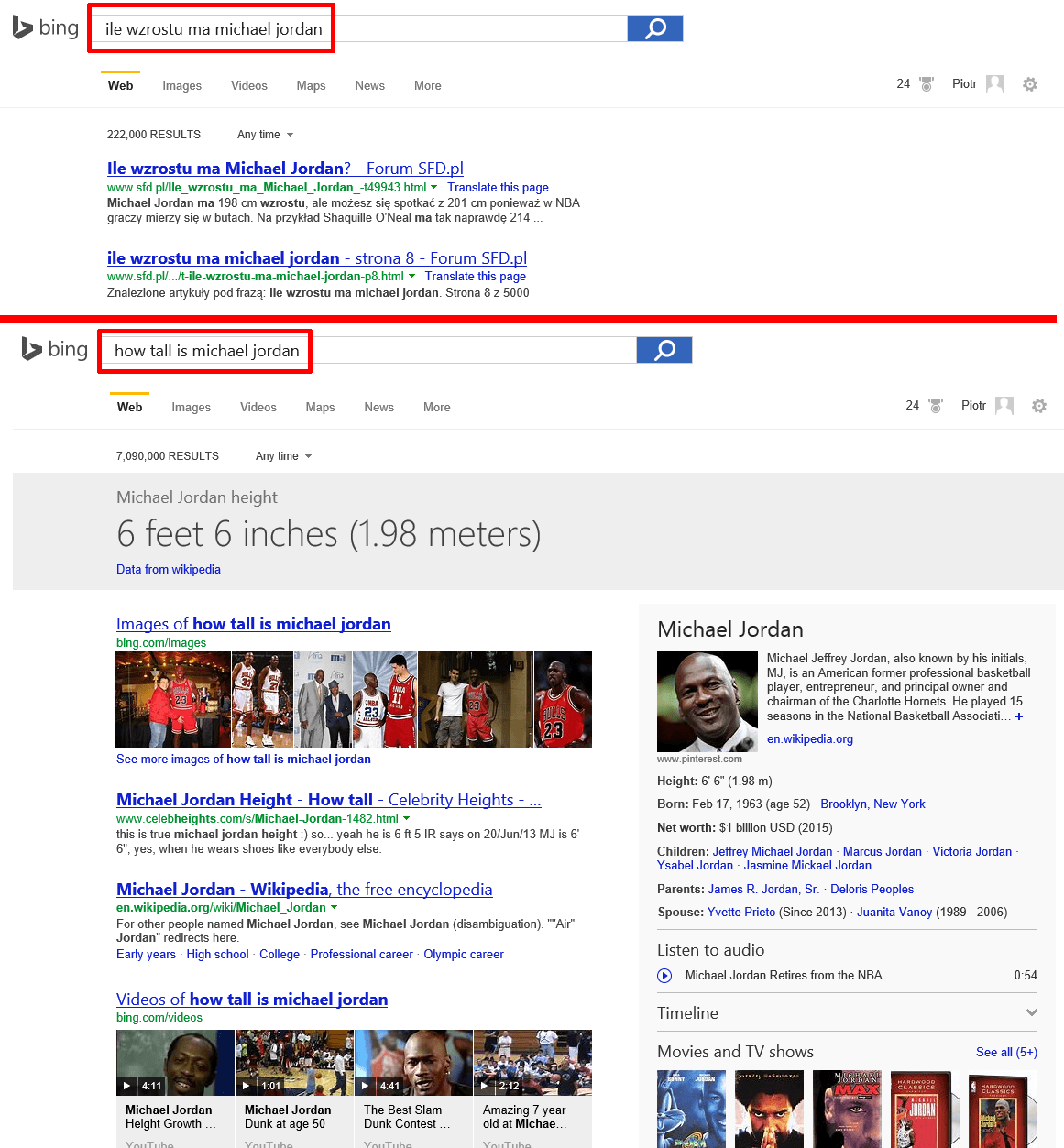1064x1148 pixels.
Task: Open the rewards medal icon on the 7,090,000 results page
Action: click(936, 406)
